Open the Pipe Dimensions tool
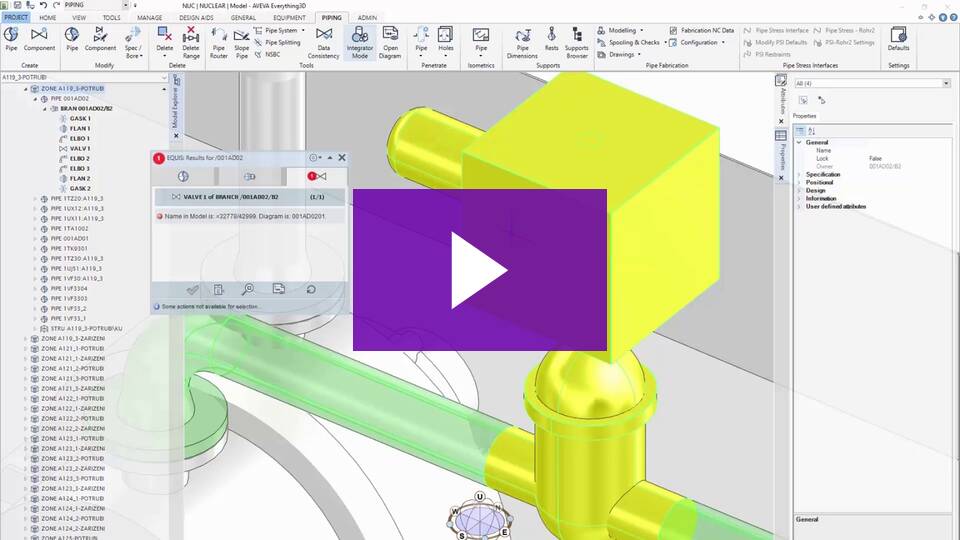The height and width of the screenshot is (540, 960). [522, 43]
